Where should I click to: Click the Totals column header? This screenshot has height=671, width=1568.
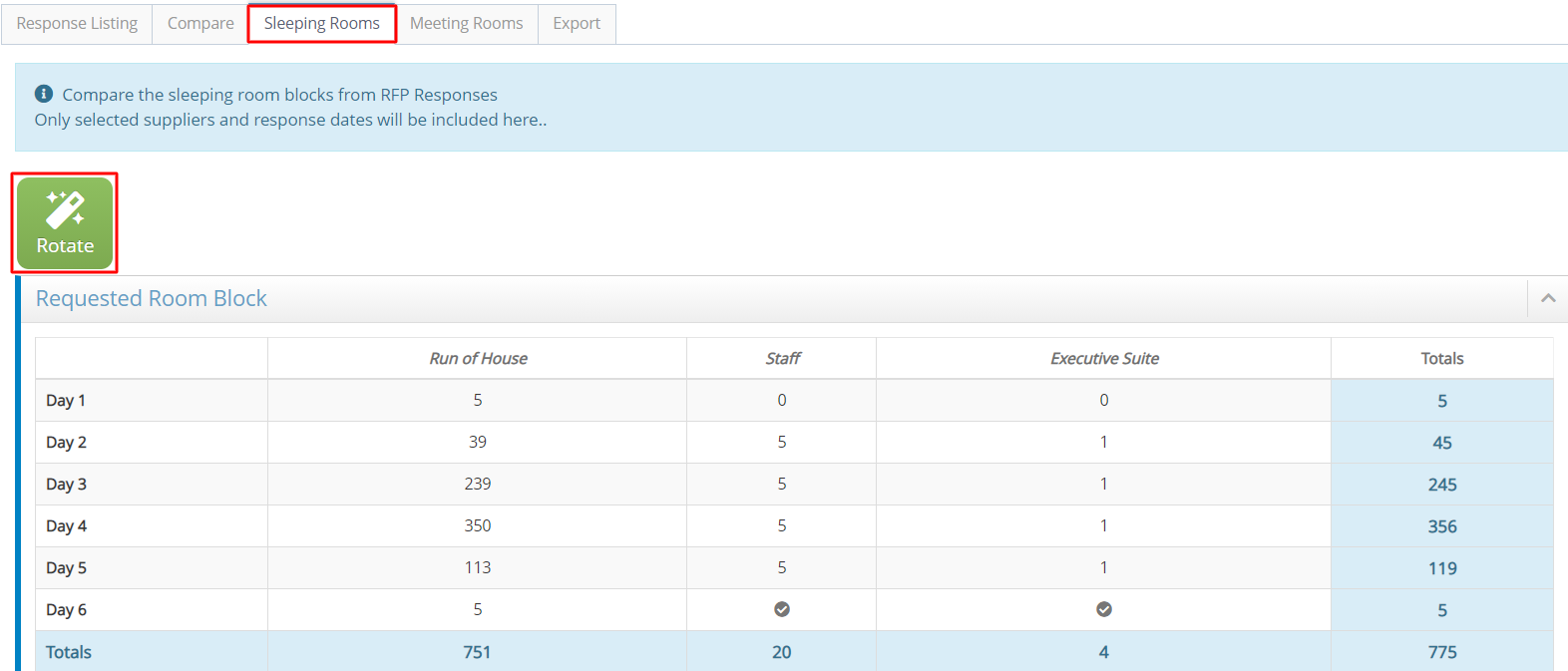[1441, 358]
